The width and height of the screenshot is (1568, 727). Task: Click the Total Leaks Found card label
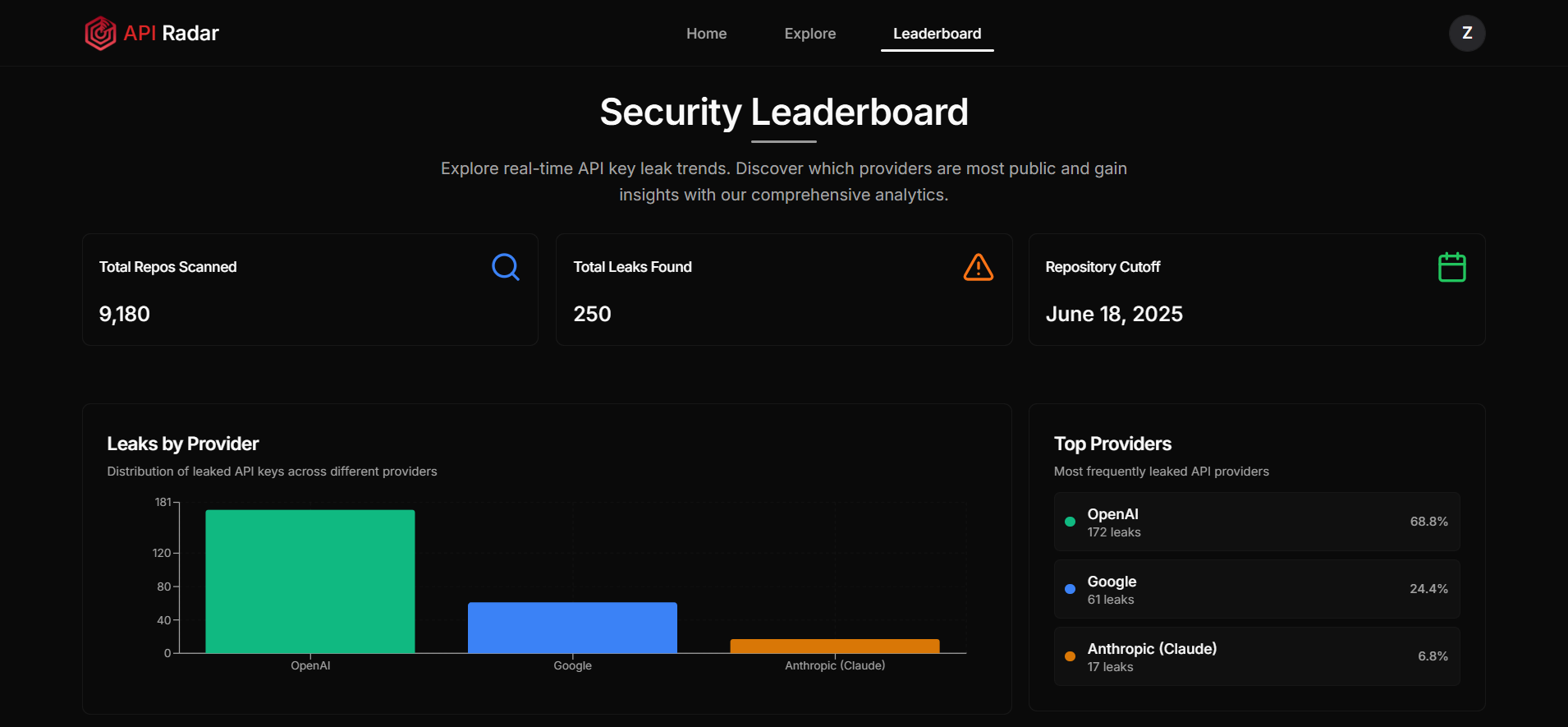coord(633,267)
